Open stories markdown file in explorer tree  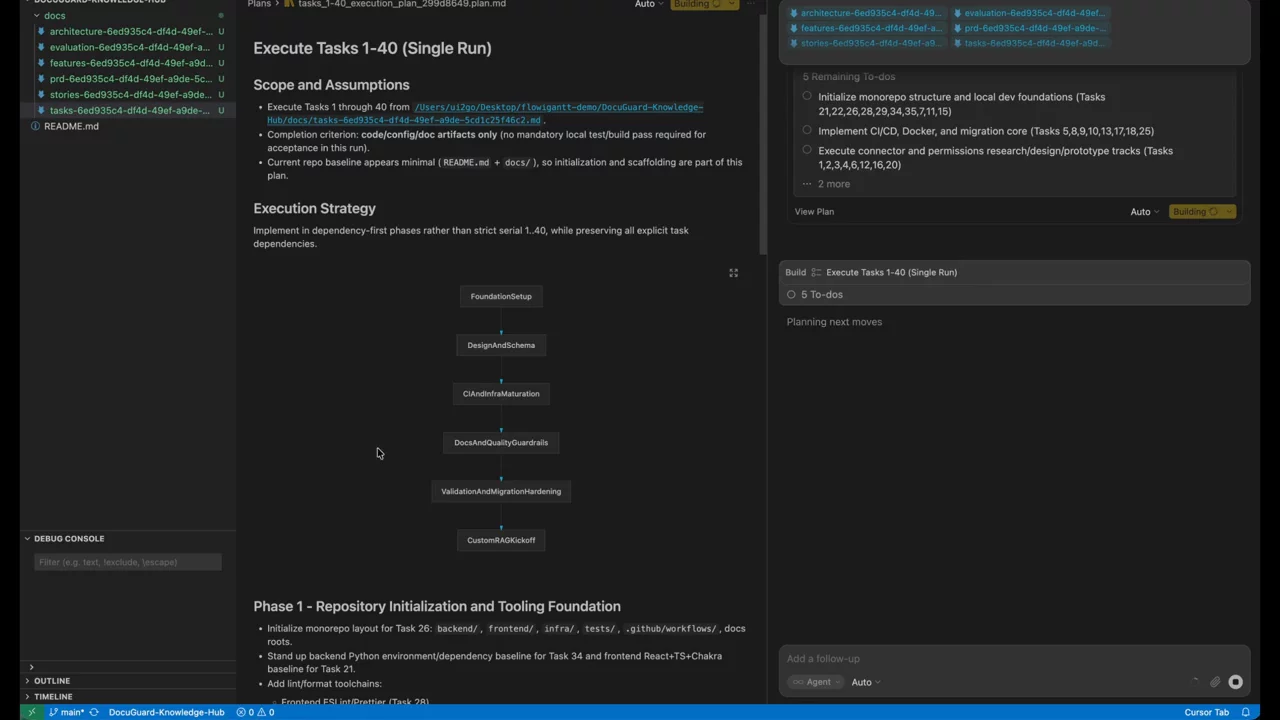[x=130, y=95]
